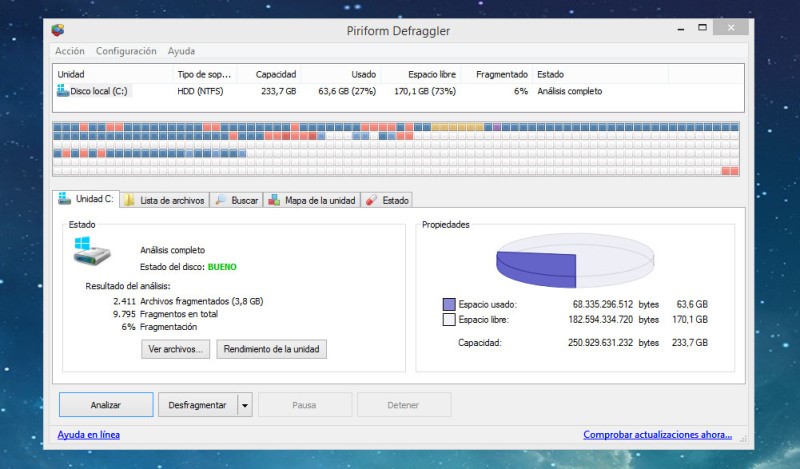800x469 pixels.
Task: Sort drives by the Fragmentado column header
Action: pos(501,74)
